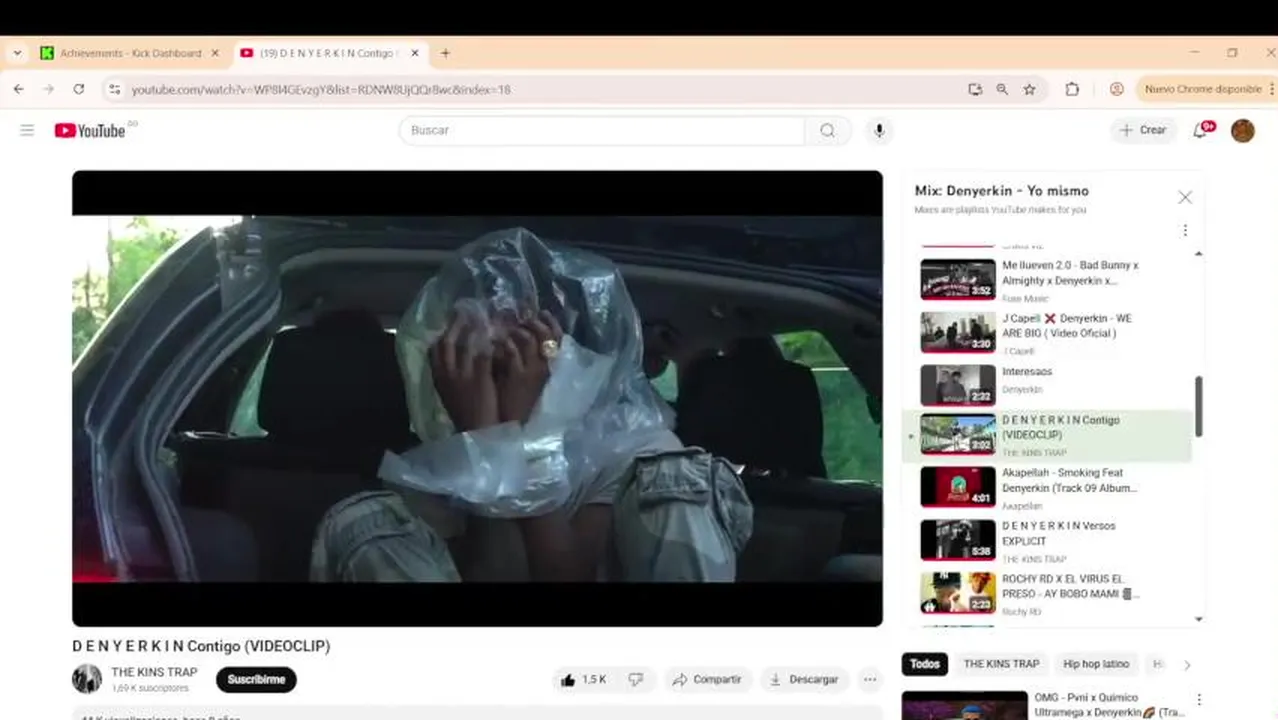Click the Compartir button
Screen dimensions: 1278x720
point(707,679)
